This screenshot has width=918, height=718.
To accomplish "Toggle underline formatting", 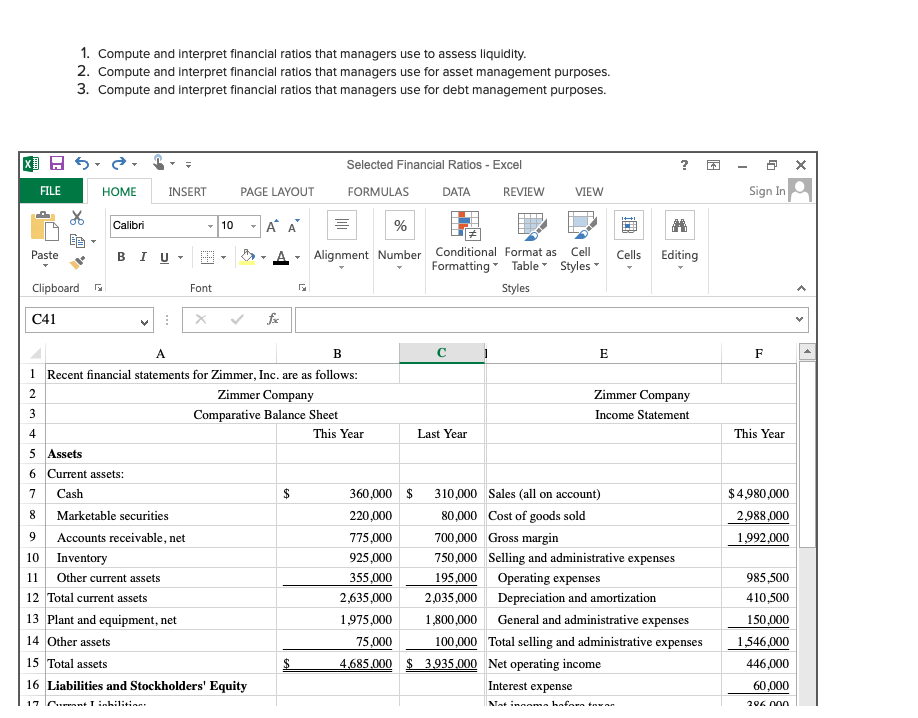I will pyautogui.click(x=165, y=257).
